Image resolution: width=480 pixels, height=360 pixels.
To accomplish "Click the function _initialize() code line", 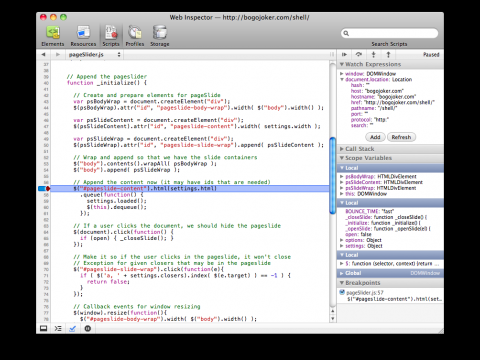I will tap(107, 83).
